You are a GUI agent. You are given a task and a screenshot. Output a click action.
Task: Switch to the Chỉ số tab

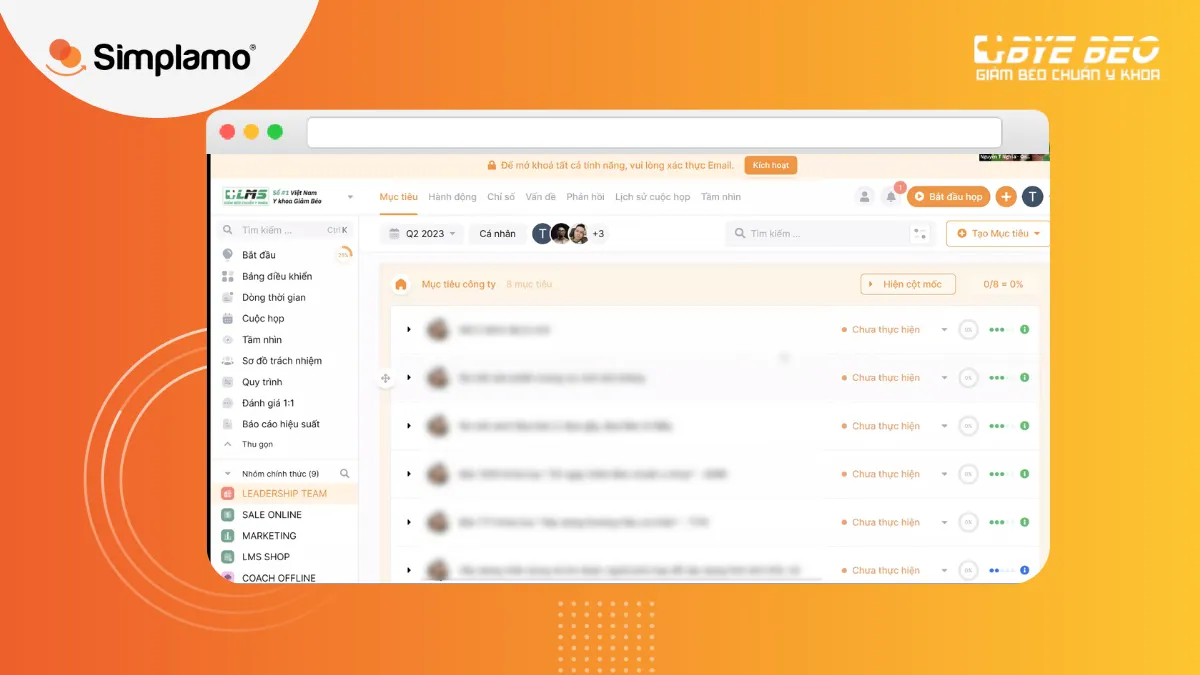501,197
